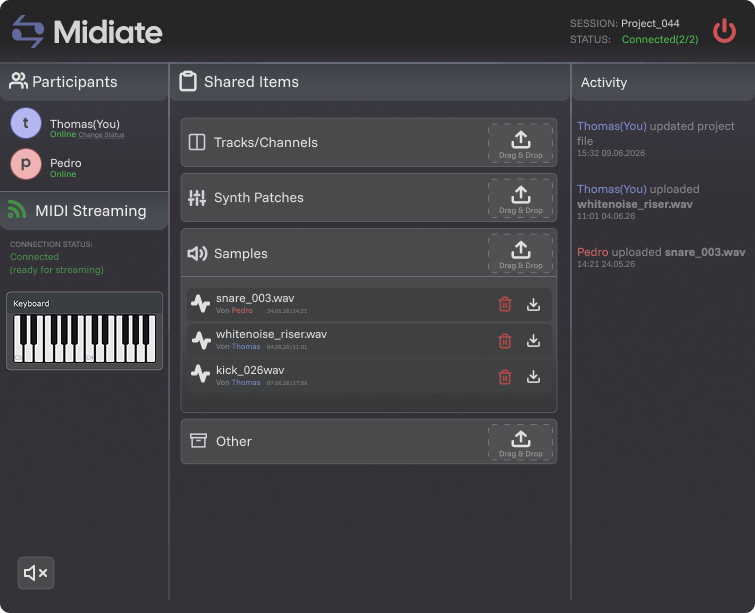This screenshot has height=613, width=755.
Task: Delete the snare_003.wav sample
Action: pyautogui.click(x=505, y=304)
